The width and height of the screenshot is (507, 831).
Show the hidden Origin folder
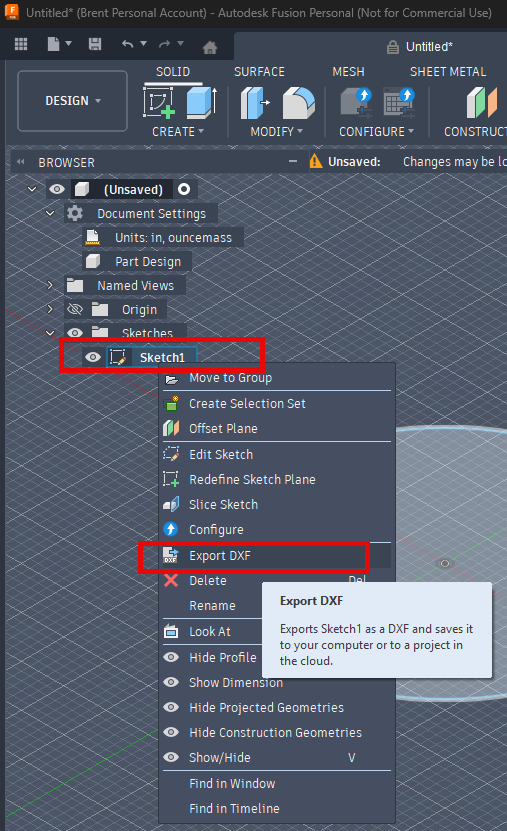click(x=75, y=309)
